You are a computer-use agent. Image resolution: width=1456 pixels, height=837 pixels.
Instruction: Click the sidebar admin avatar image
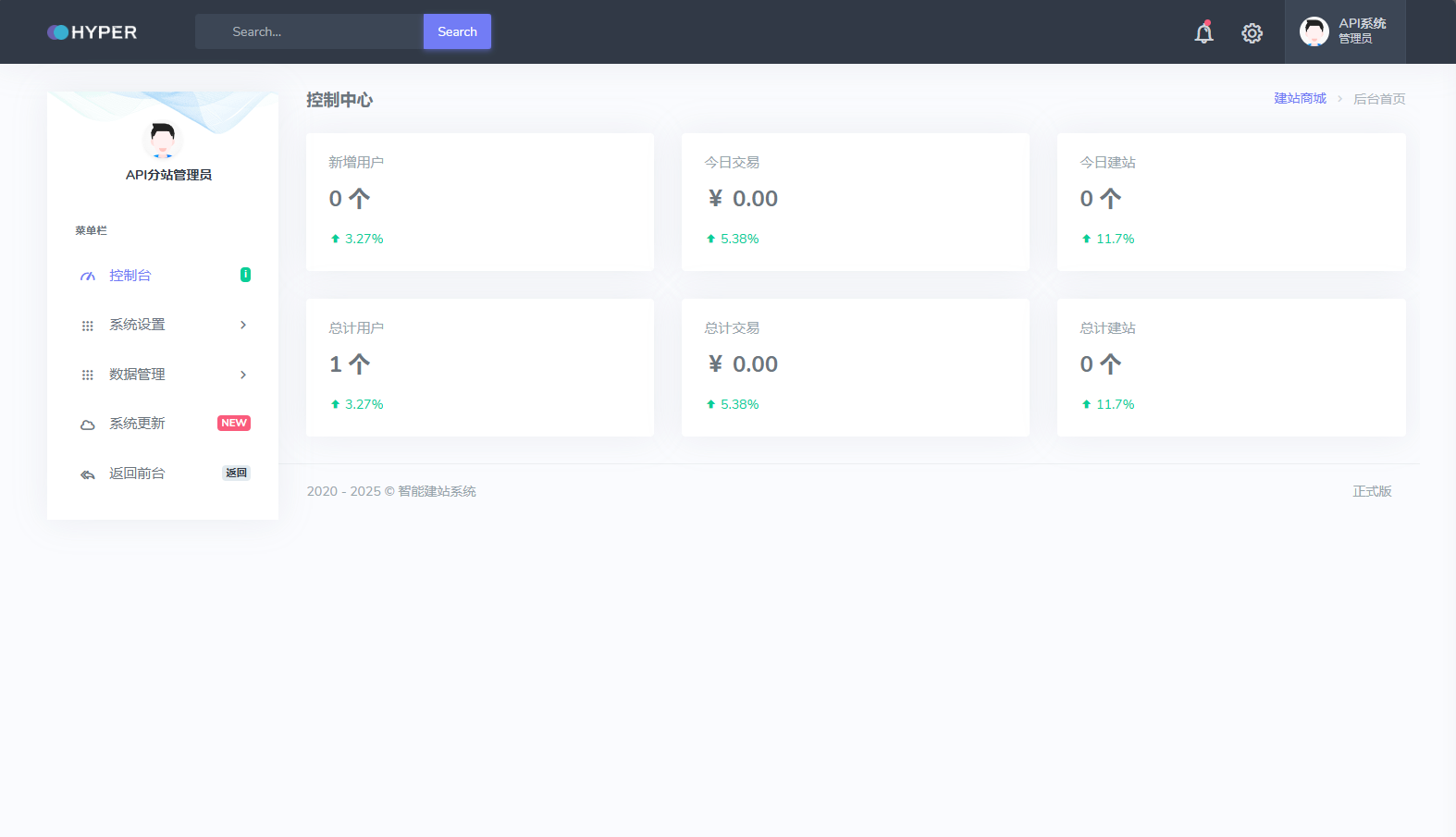(163, 141)
